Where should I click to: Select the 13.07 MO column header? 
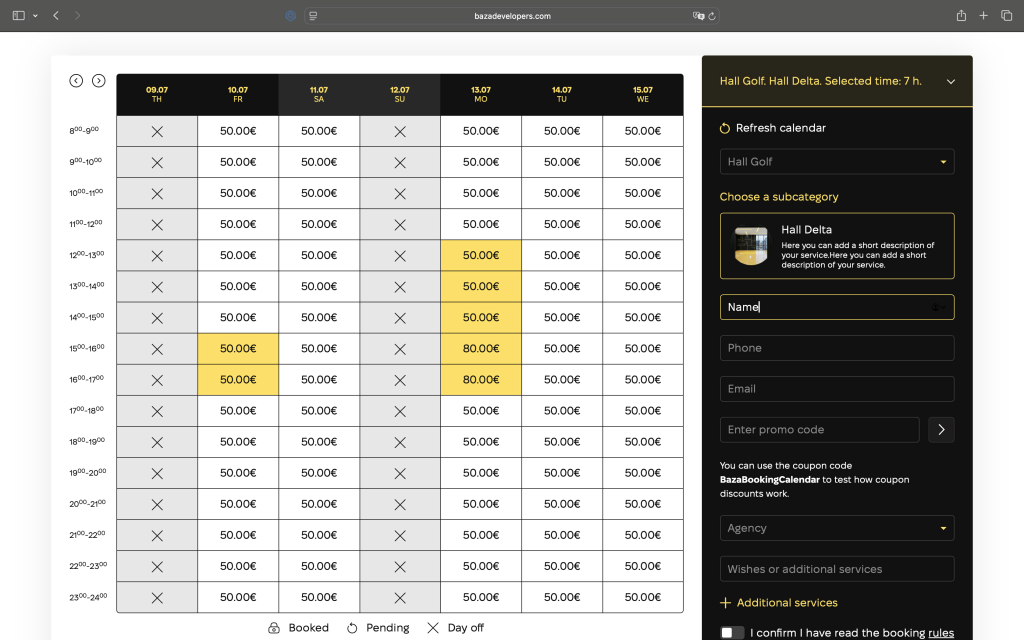click(x=481, y=95)
